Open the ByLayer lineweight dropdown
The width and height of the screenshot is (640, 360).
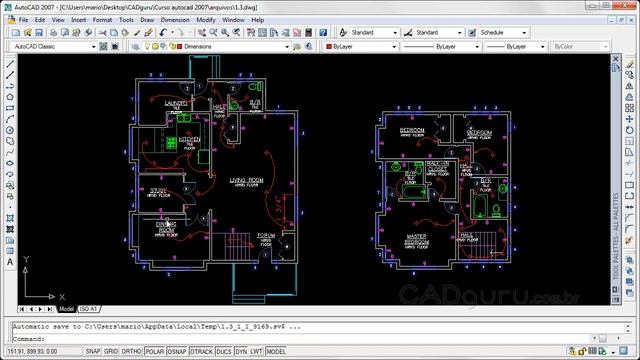pyautogui.click(x=515, y=47)
